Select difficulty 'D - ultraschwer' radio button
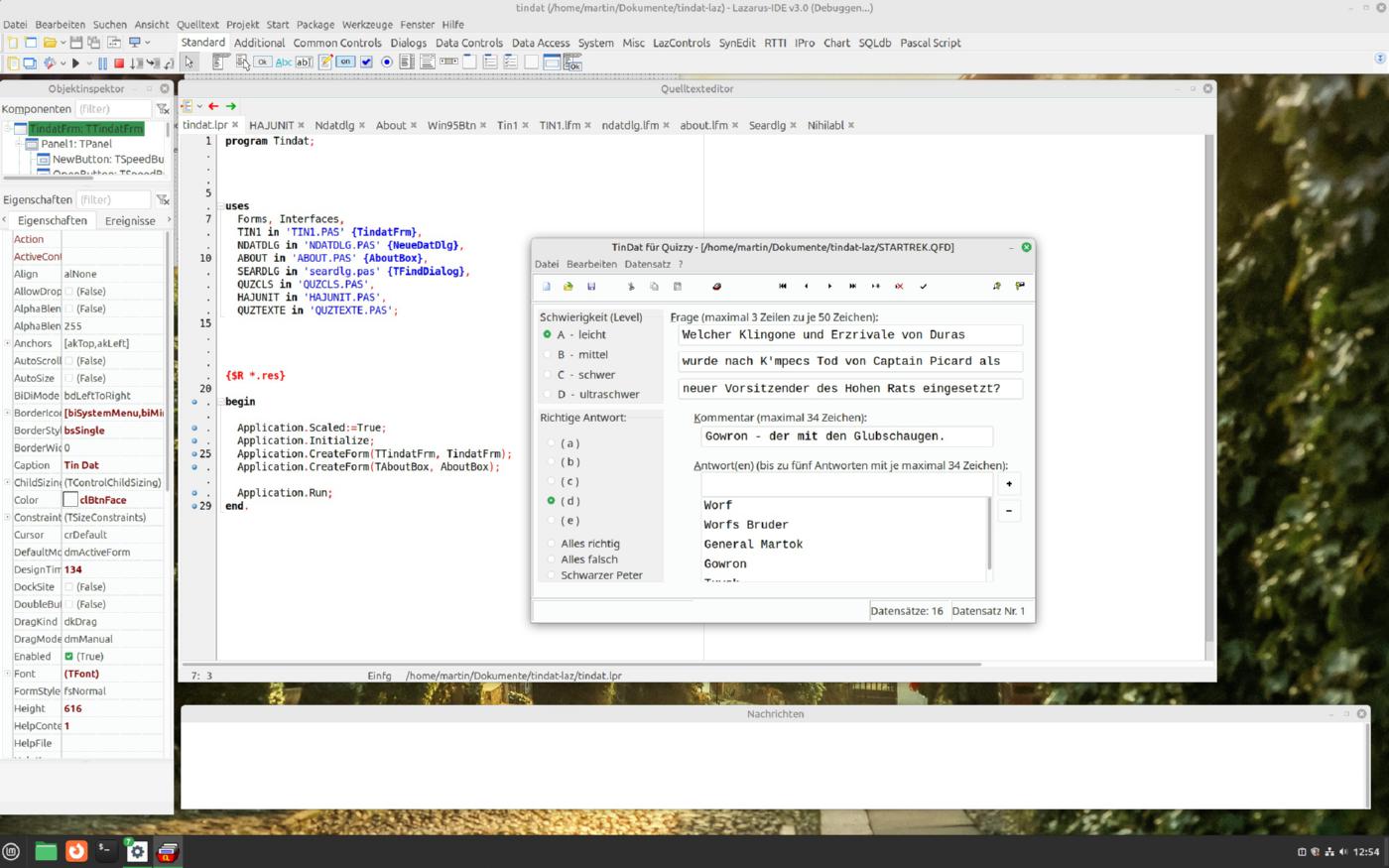 pyautogui.click(x=547, y=394)
